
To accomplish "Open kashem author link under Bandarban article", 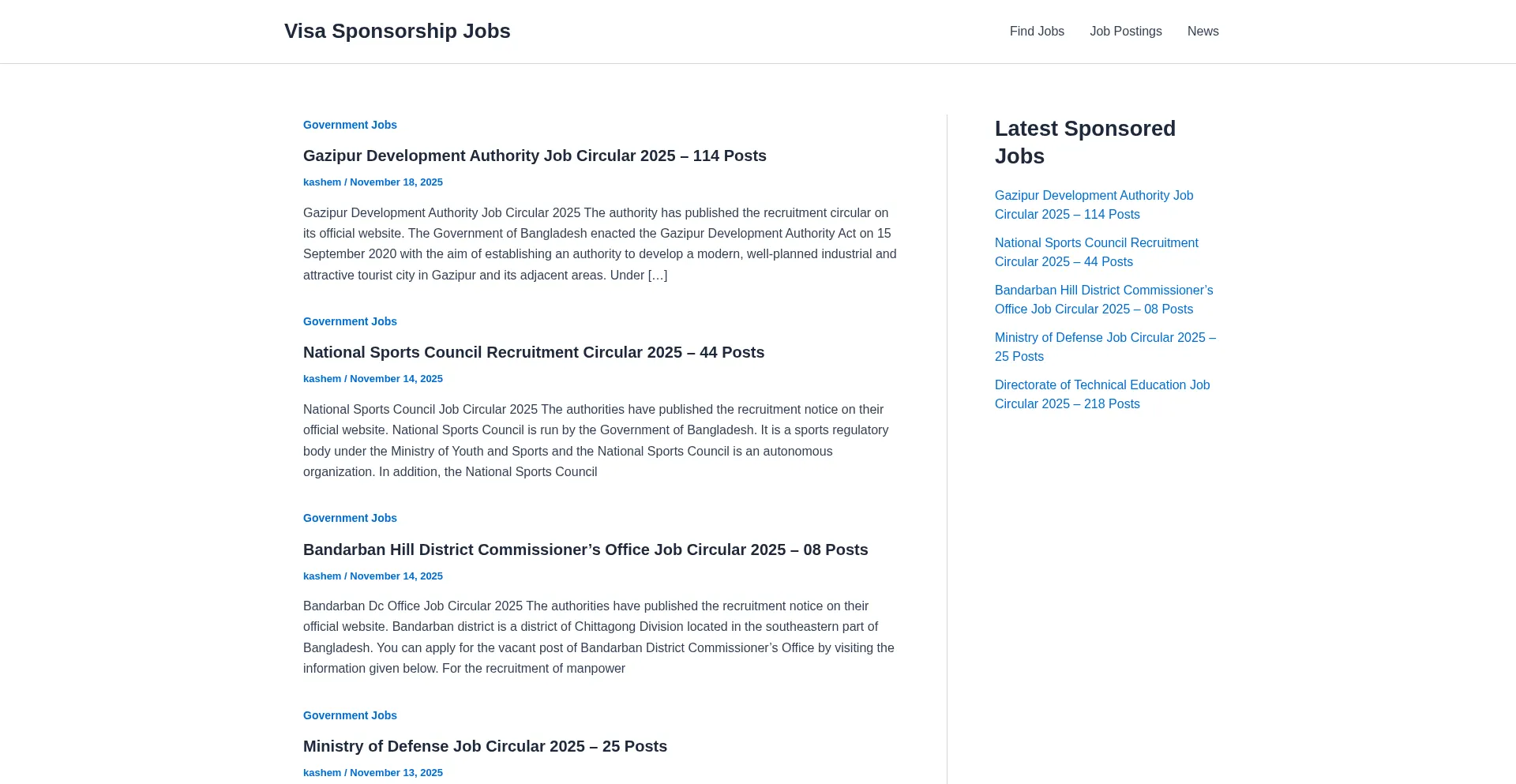I will click(x=322, y=576).
